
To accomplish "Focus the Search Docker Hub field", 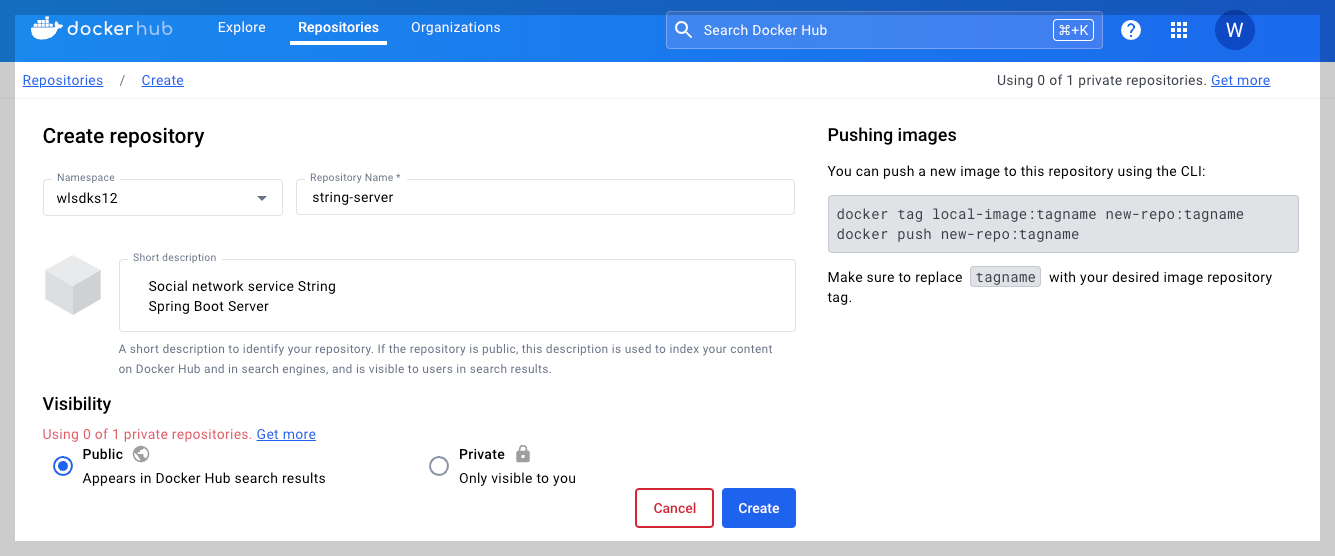I will (x=884, y=30).
